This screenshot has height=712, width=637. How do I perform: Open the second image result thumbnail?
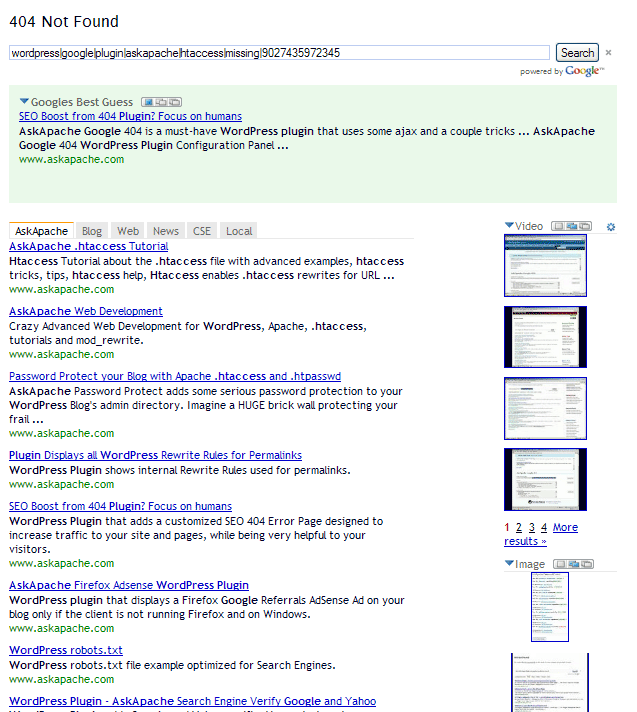(550, 682)
